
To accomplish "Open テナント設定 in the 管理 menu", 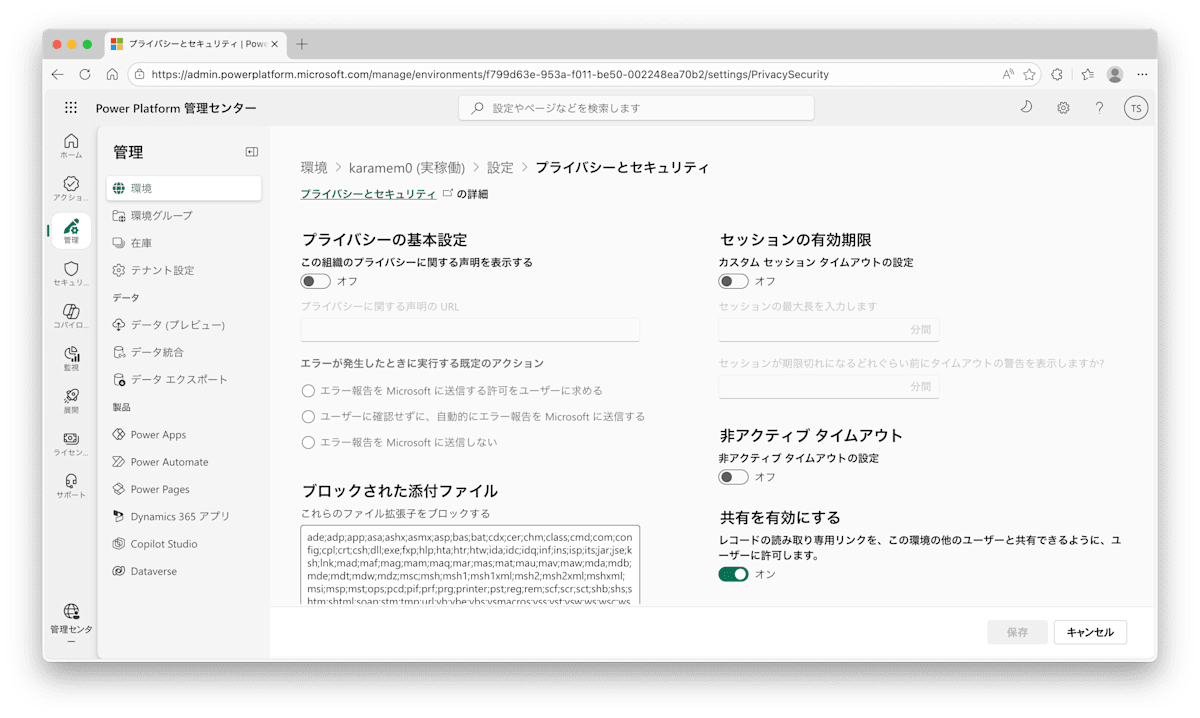I will pos(184,270).
